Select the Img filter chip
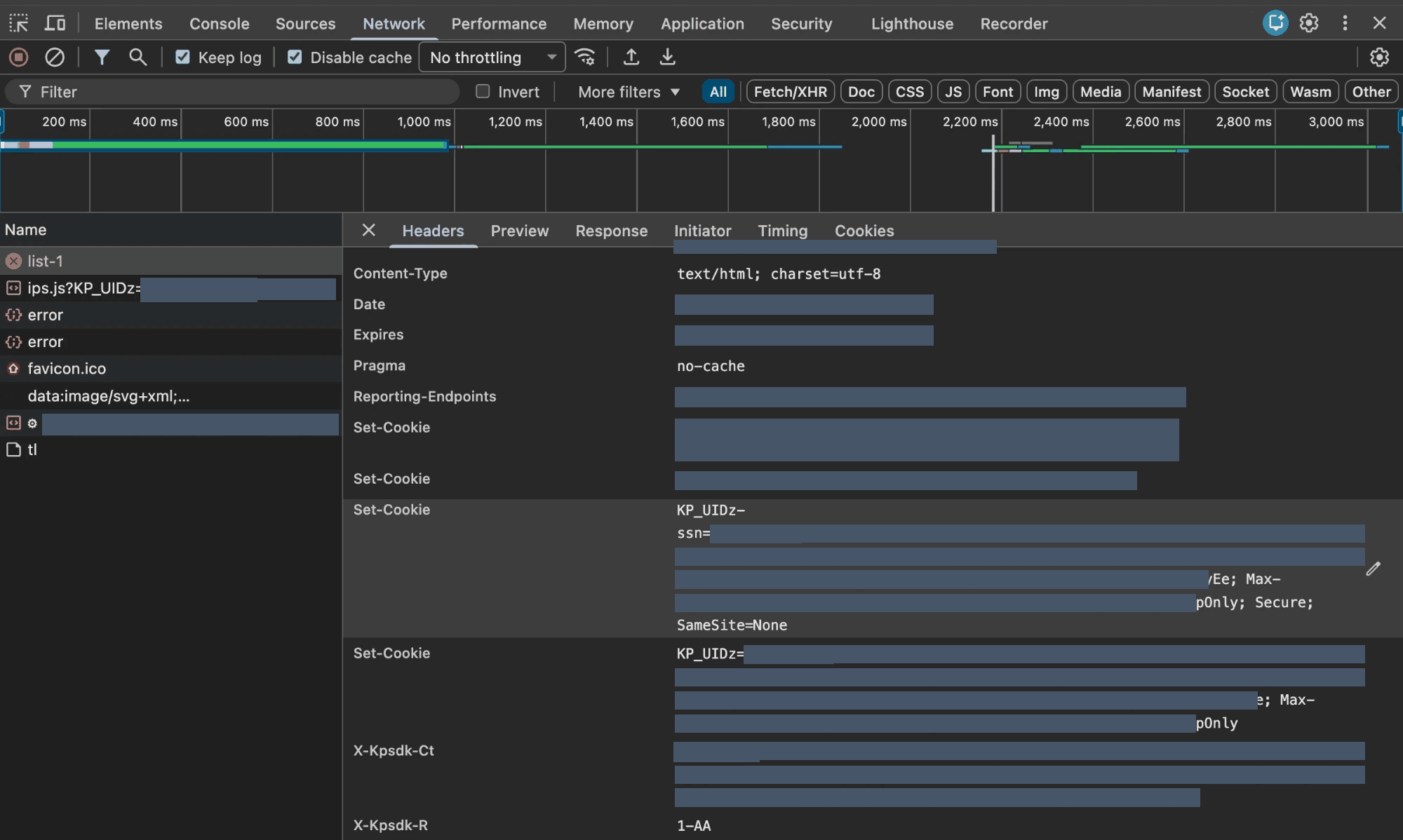1403x840 pixels. click(x=1047, y=91)
